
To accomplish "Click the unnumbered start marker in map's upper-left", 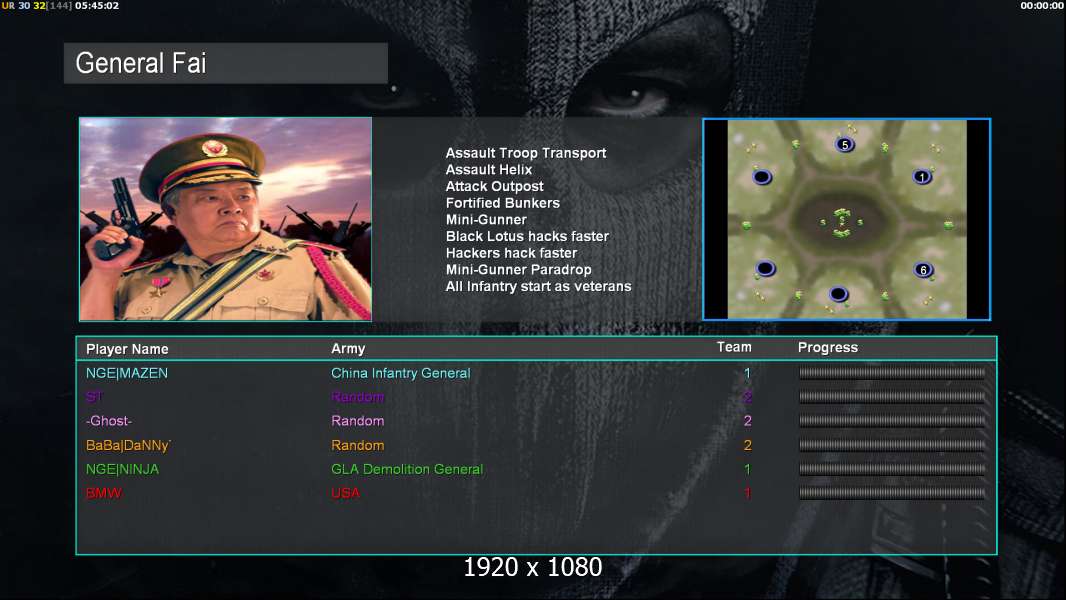I will [x=762, y=177].
